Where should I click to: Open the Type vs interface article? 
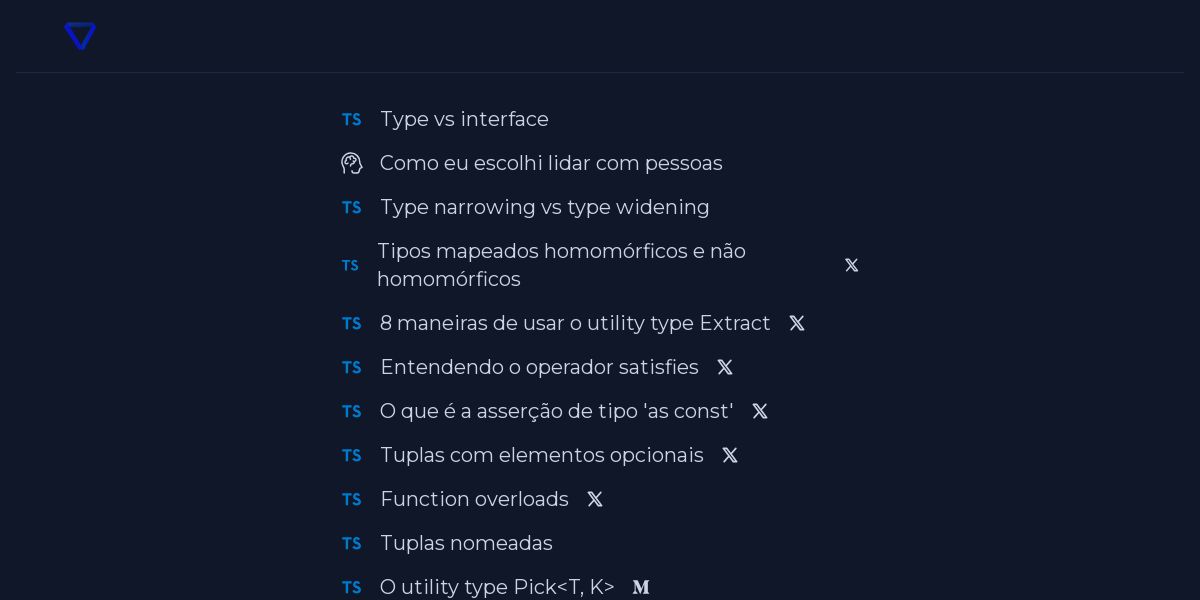click(464, 119)
